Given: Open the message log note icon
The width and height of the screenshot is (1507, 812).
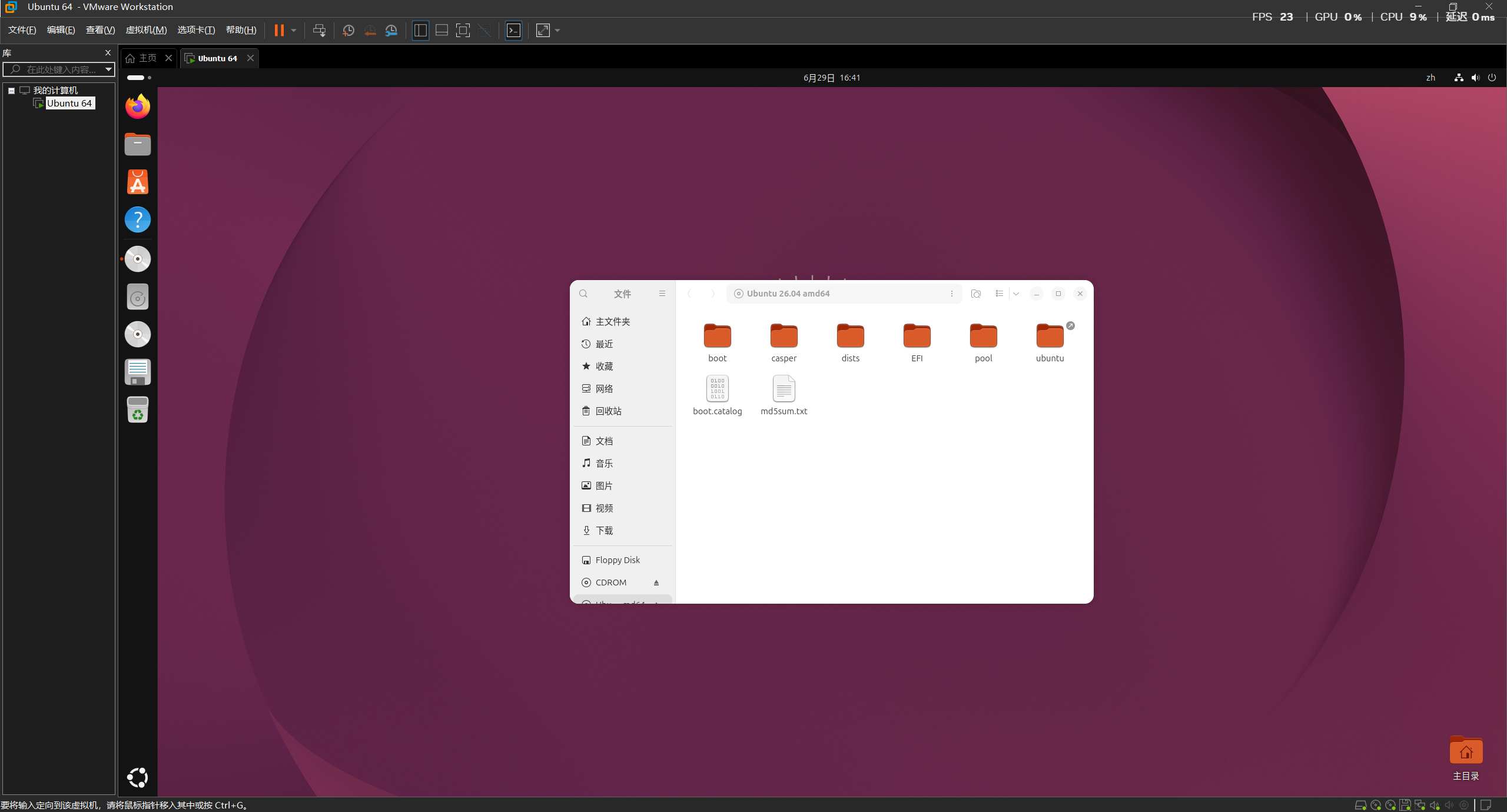Looking at the screenshot, I should pos(1486,805).
